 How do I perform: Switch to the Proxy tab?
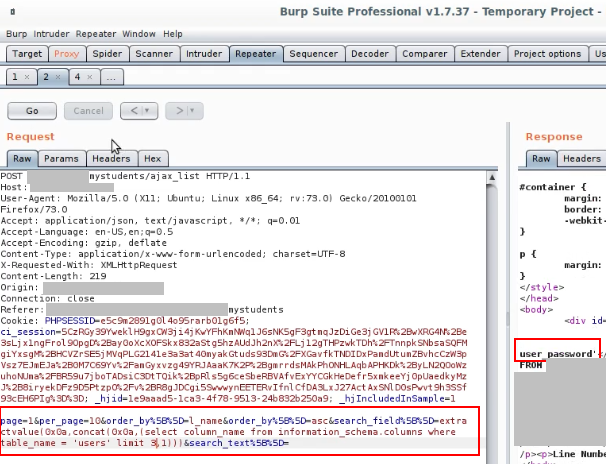(66, 54)
